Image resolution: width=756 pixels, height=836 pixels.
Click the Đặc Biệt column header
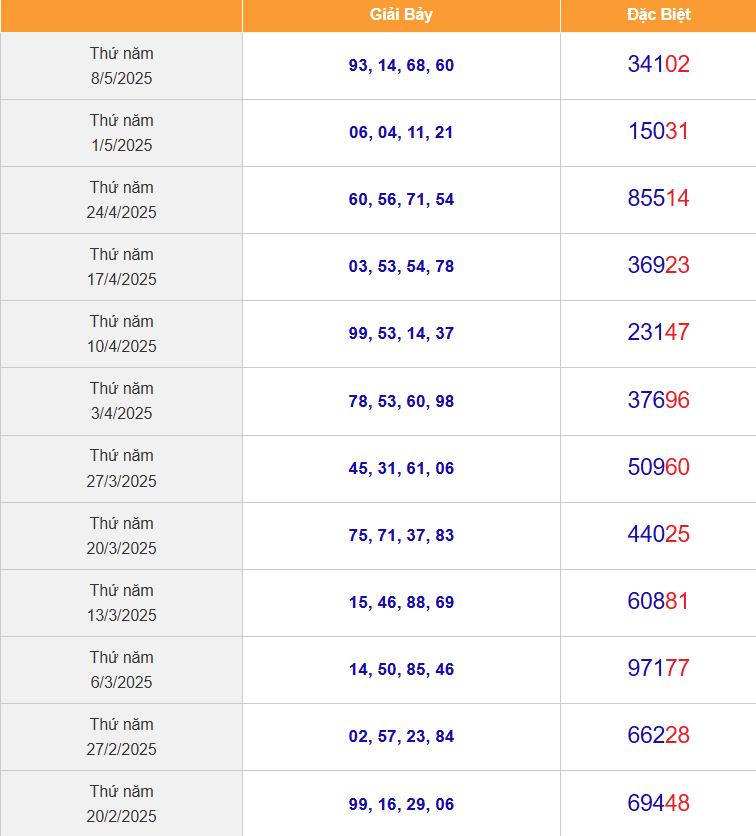click(658, 15)
